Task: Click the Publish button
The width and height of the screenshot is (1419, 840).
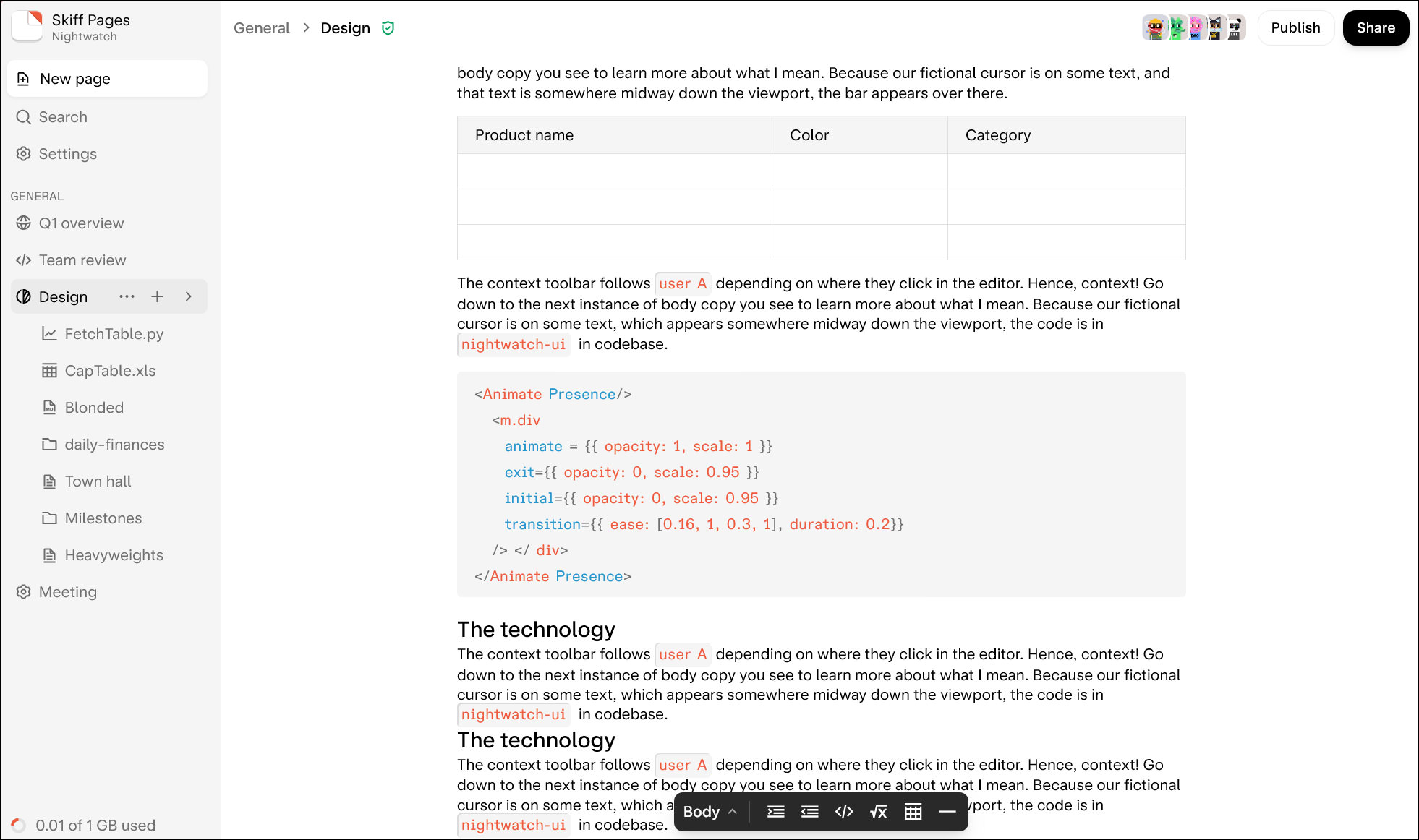Action: coord(1295,27)
